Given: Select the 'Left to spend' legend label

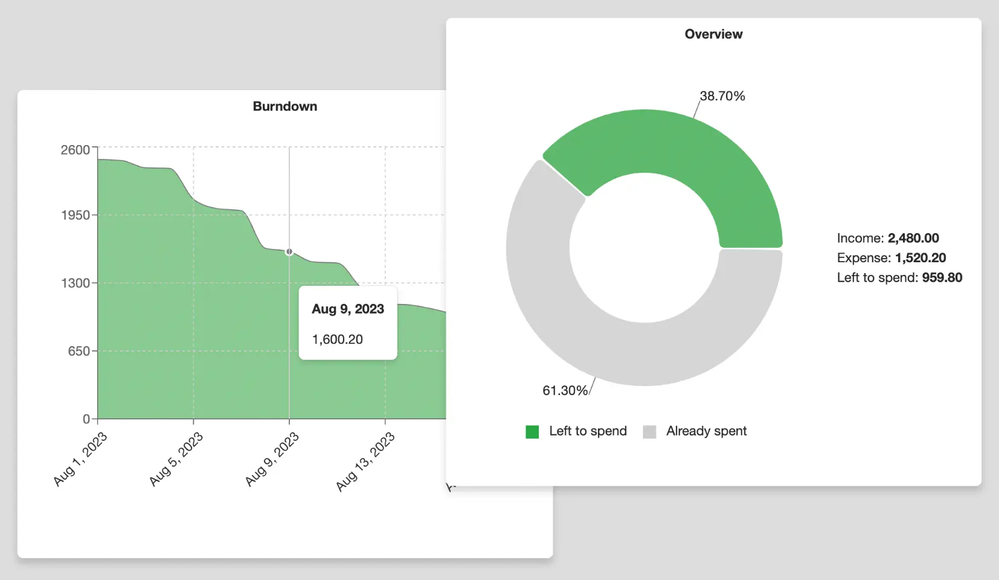Looking at the screenshot, I should click(x=589, y=431).
